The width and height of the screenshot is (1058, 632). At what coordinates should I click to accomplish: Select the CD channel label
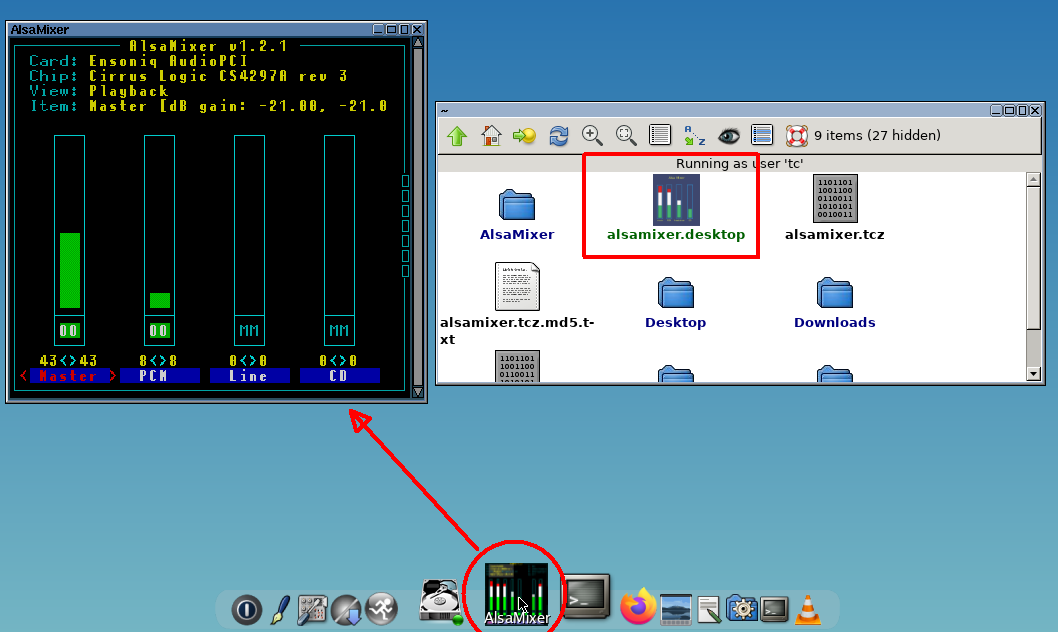pos(340,376)
